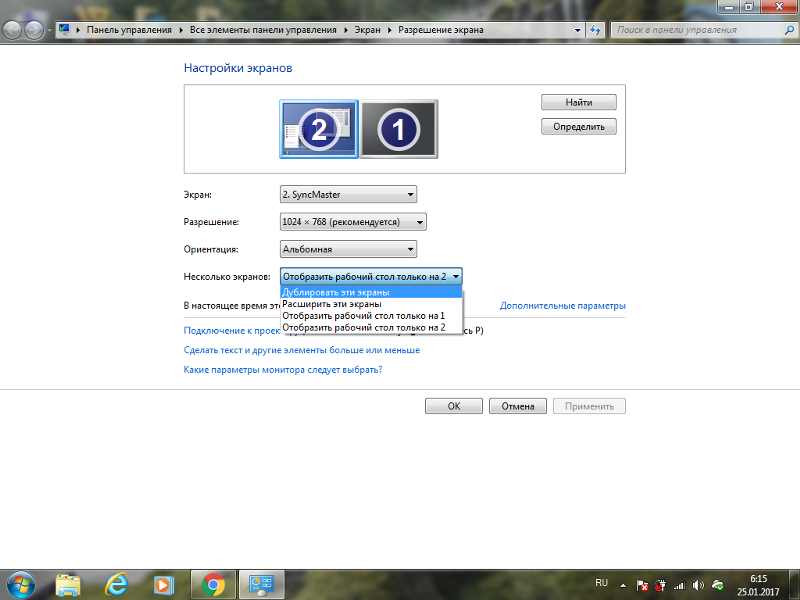Show hidden tray icons arrow
Image resolution: width=800 pixels, height=600 pixels.
623,585
